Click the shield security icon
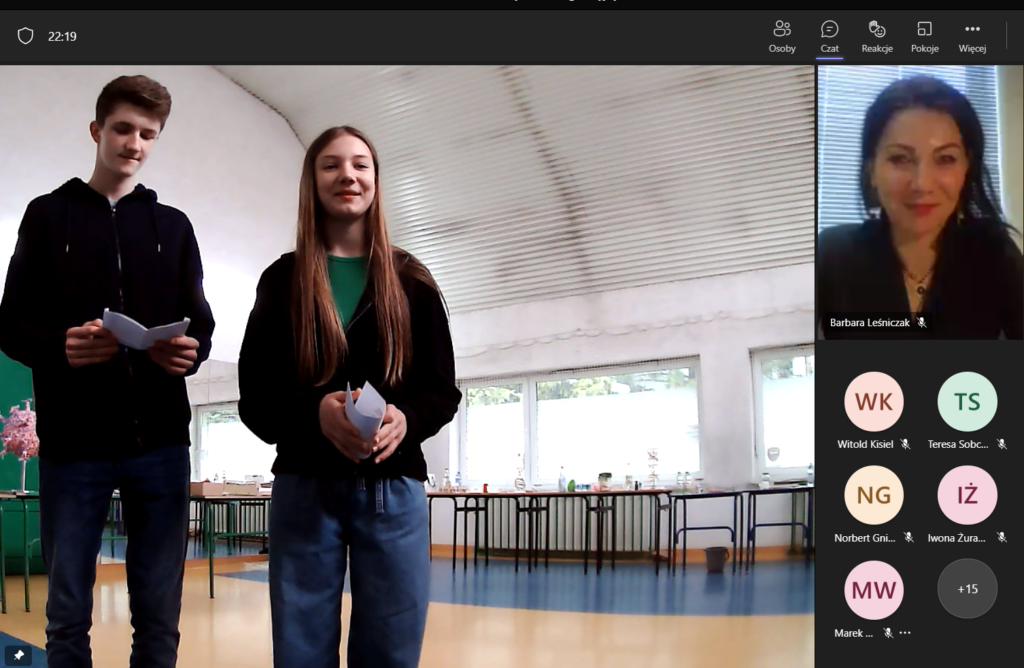Image resolution: width=1024 pixels, height=668 pixels. coord(25,36)
